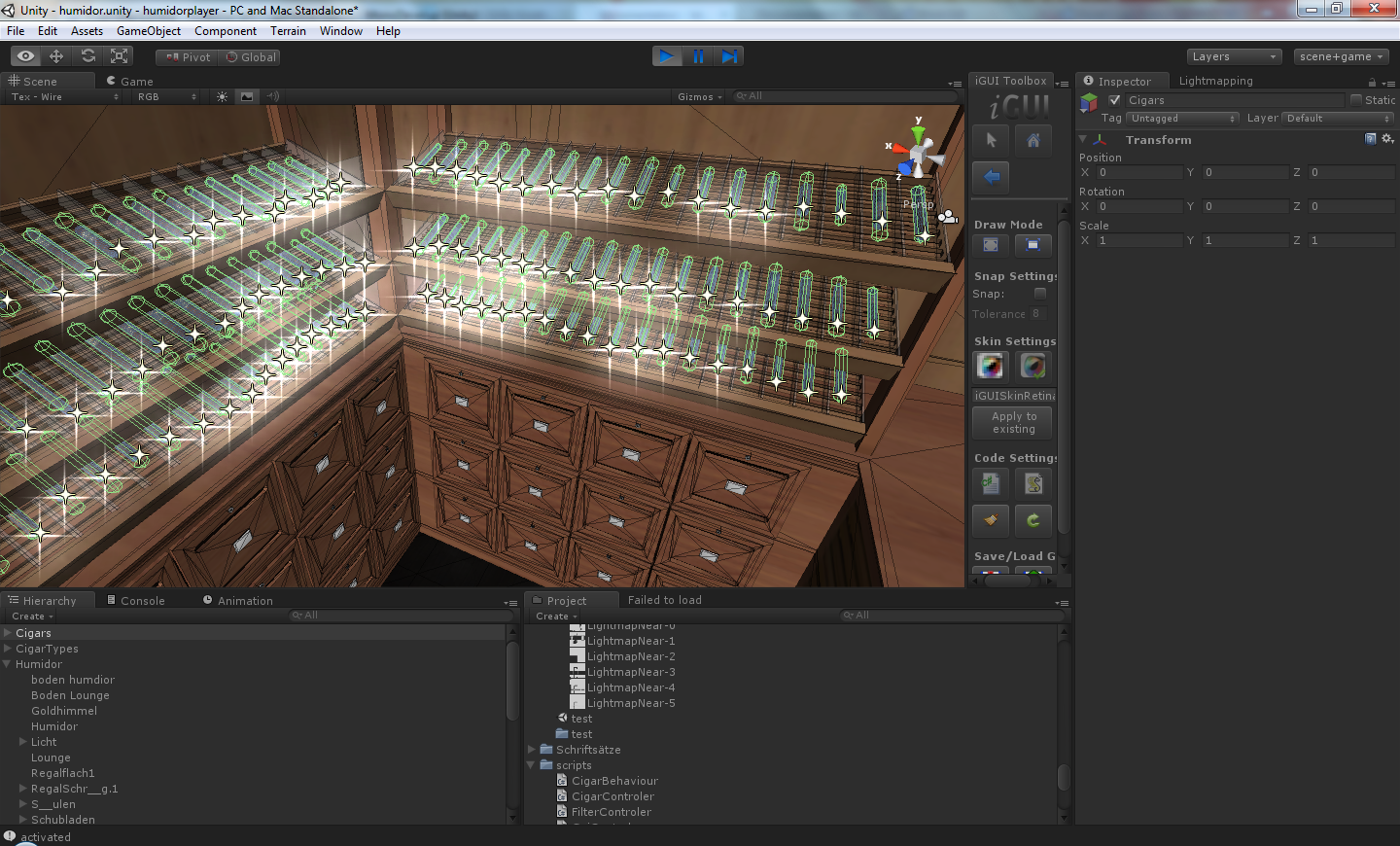1400x846 pixels.
Task: Select the View (eye) tool
Action: click(26, 56)
